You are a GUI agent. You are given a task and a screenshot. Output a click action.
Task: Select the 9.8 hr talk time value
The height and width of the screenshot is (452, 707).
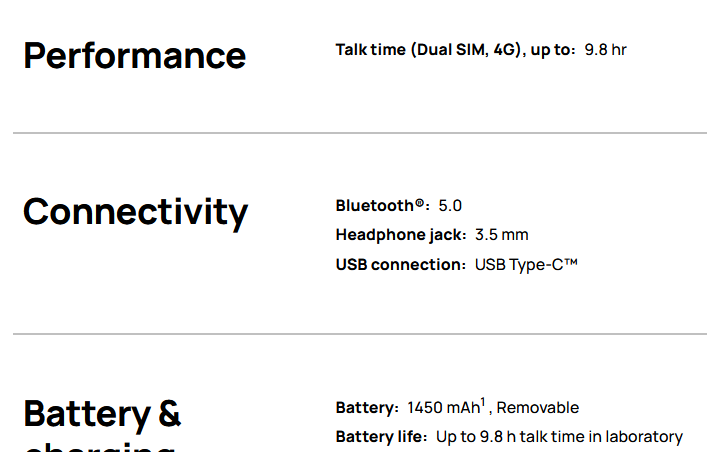coord(605,49)
